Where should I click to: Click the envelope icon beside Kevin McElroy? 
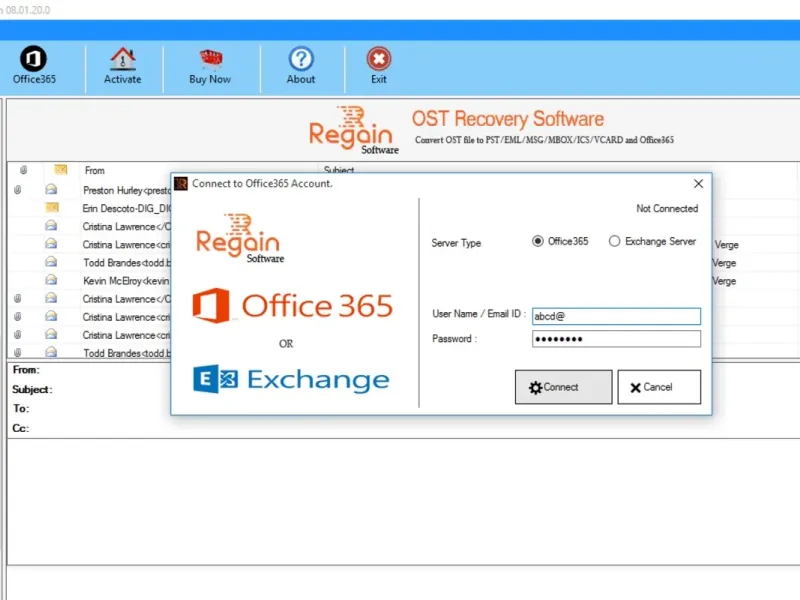pos(51,280)
